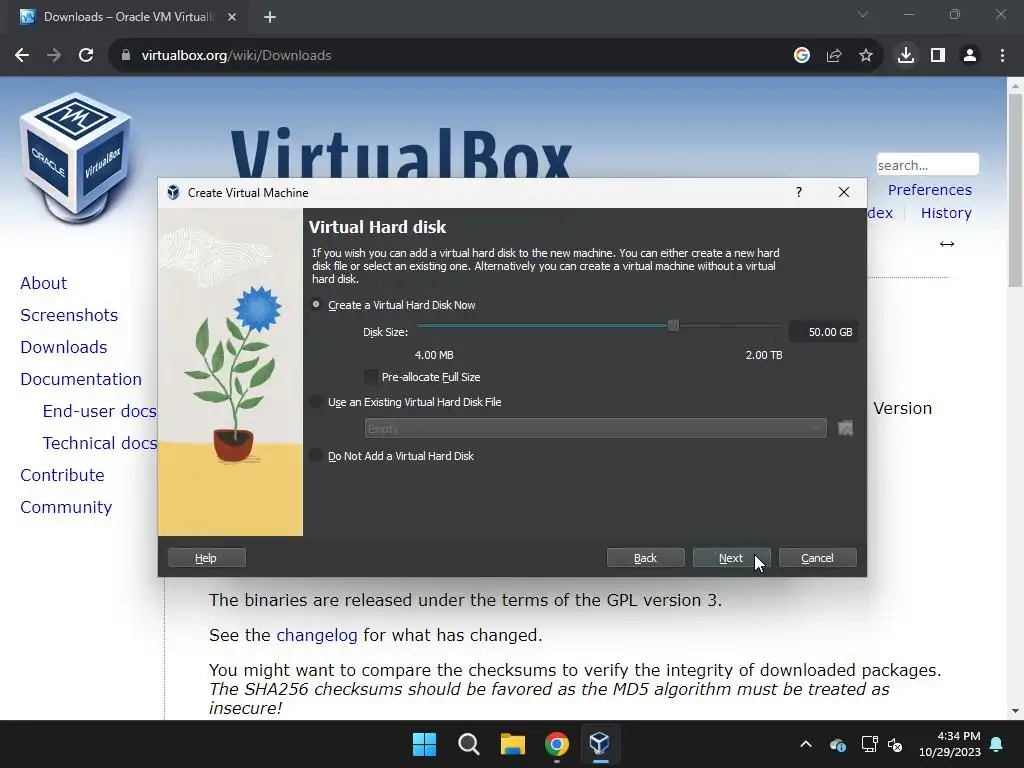
Task: Switch to Chrome in taskbar
Action: pos(556,744)
